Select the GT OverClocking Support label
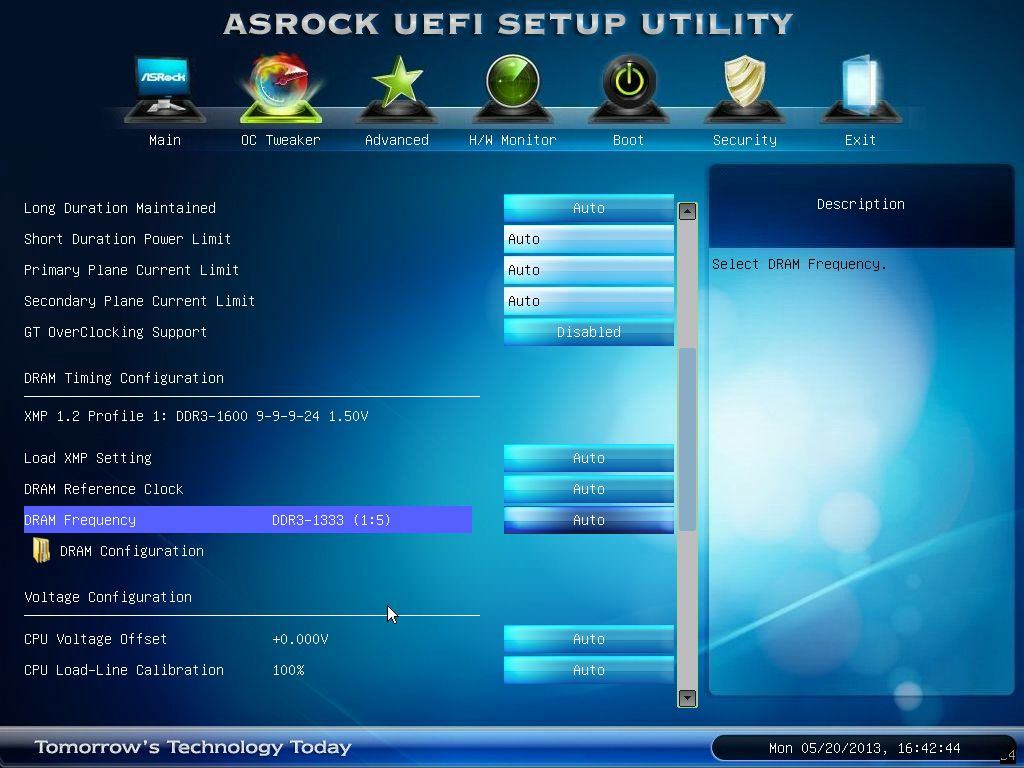The height and width of the screenshot is (768, 1024). pyautogui.click(x=115, y=332)
